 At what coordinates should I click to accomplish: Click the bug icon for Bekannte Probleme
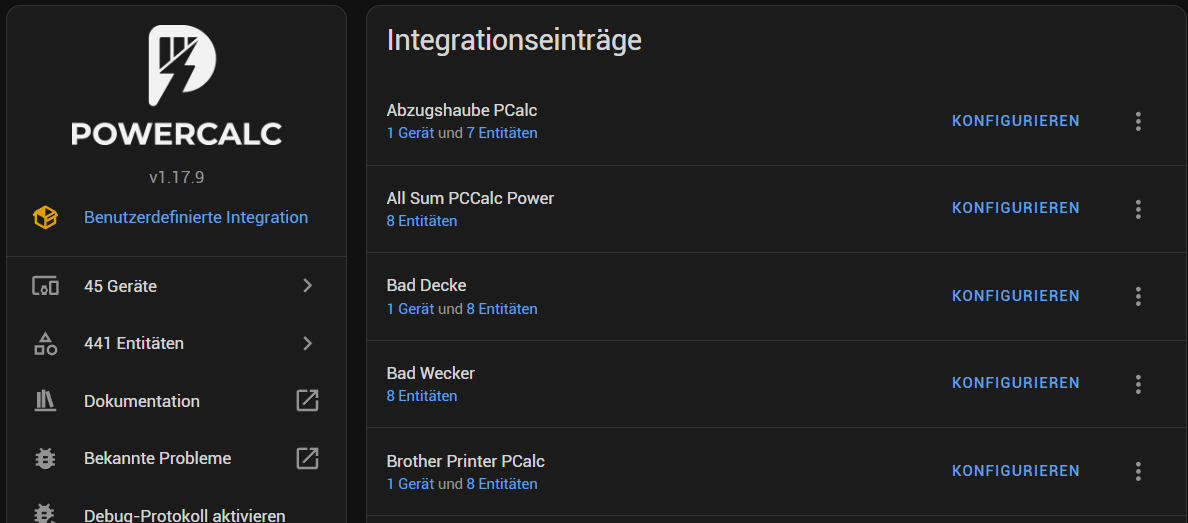45,459
